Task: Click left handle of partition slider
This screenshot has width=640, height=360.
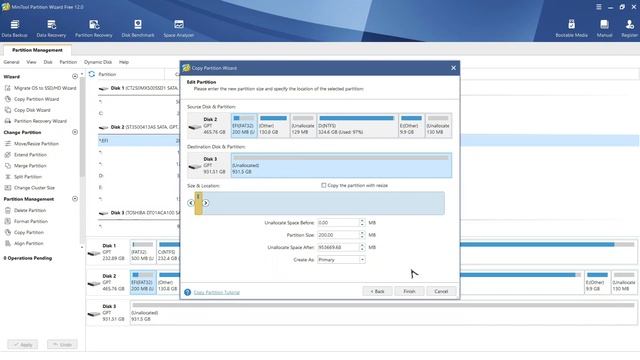Action: pyautogui.click(x=191, y=203)
